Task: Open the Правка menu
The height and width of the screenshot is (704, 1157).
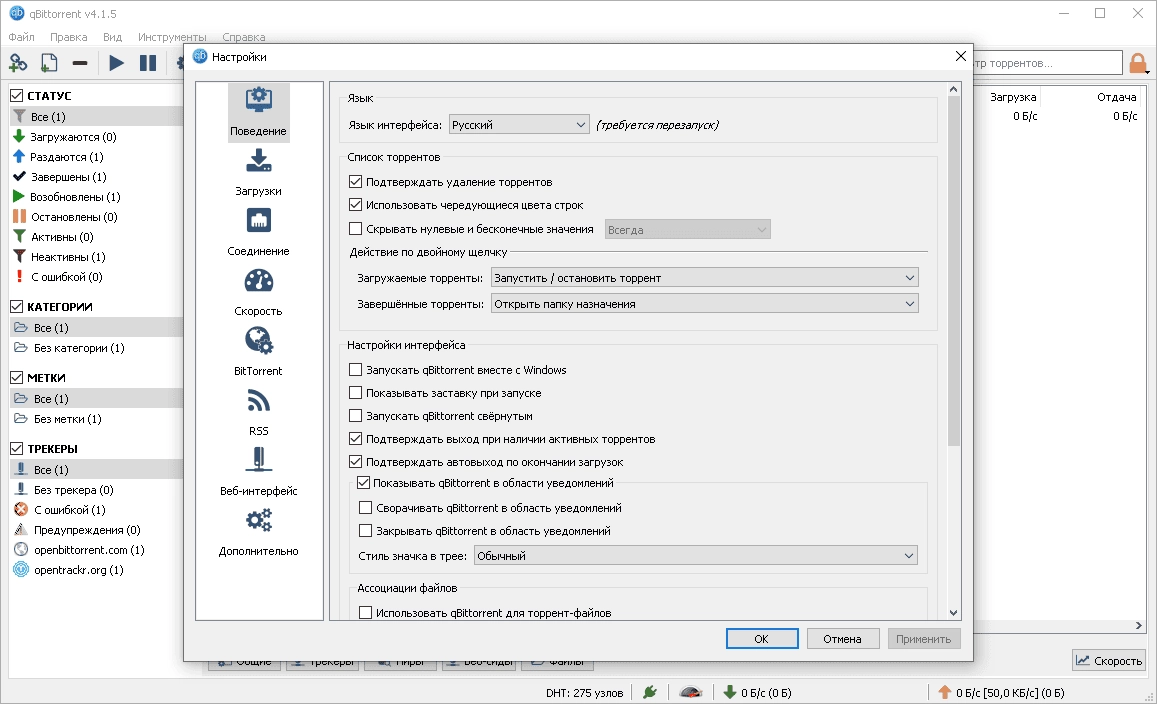Action: [69, 37]
